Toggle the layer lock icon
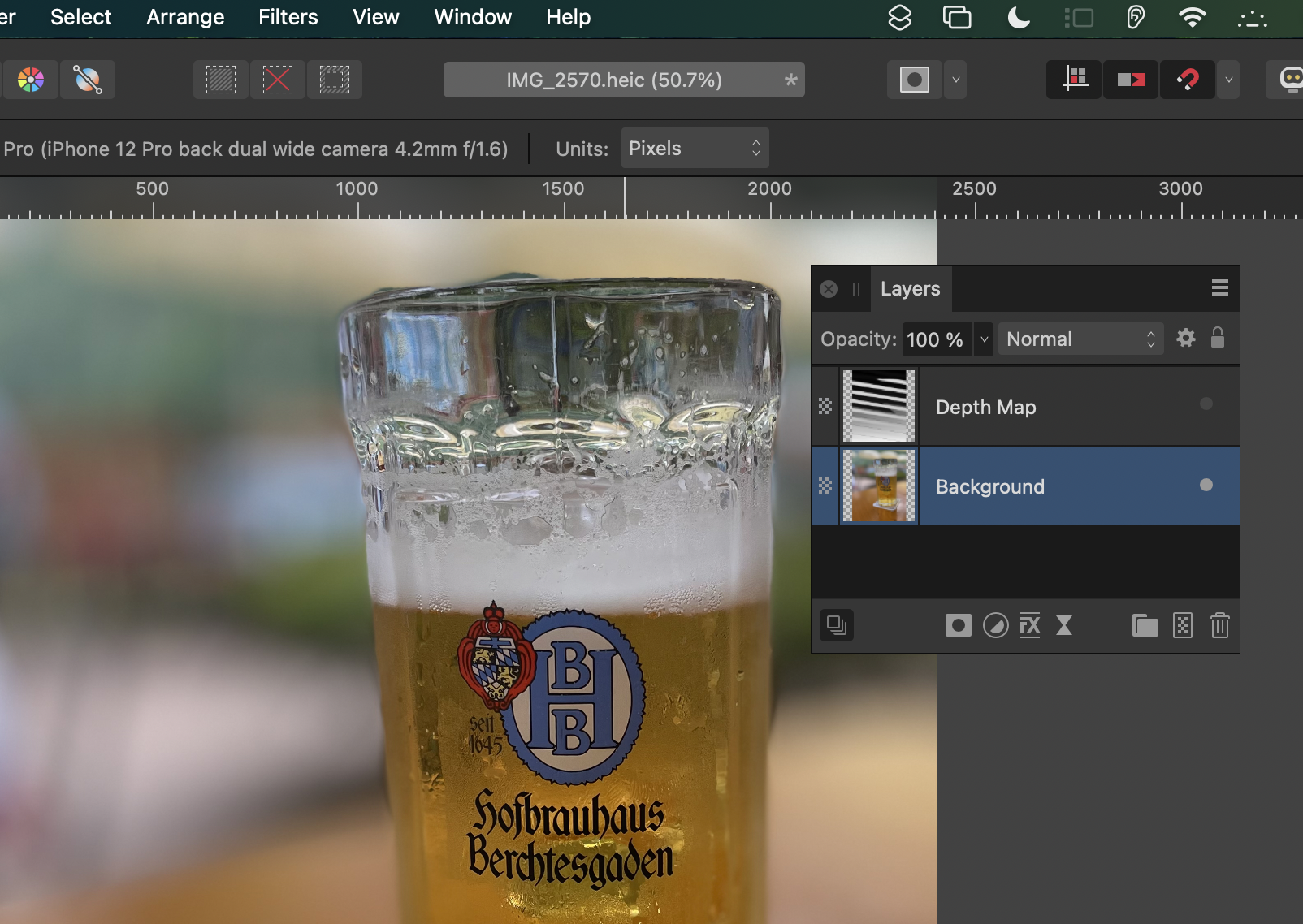 click(1217, 337)
